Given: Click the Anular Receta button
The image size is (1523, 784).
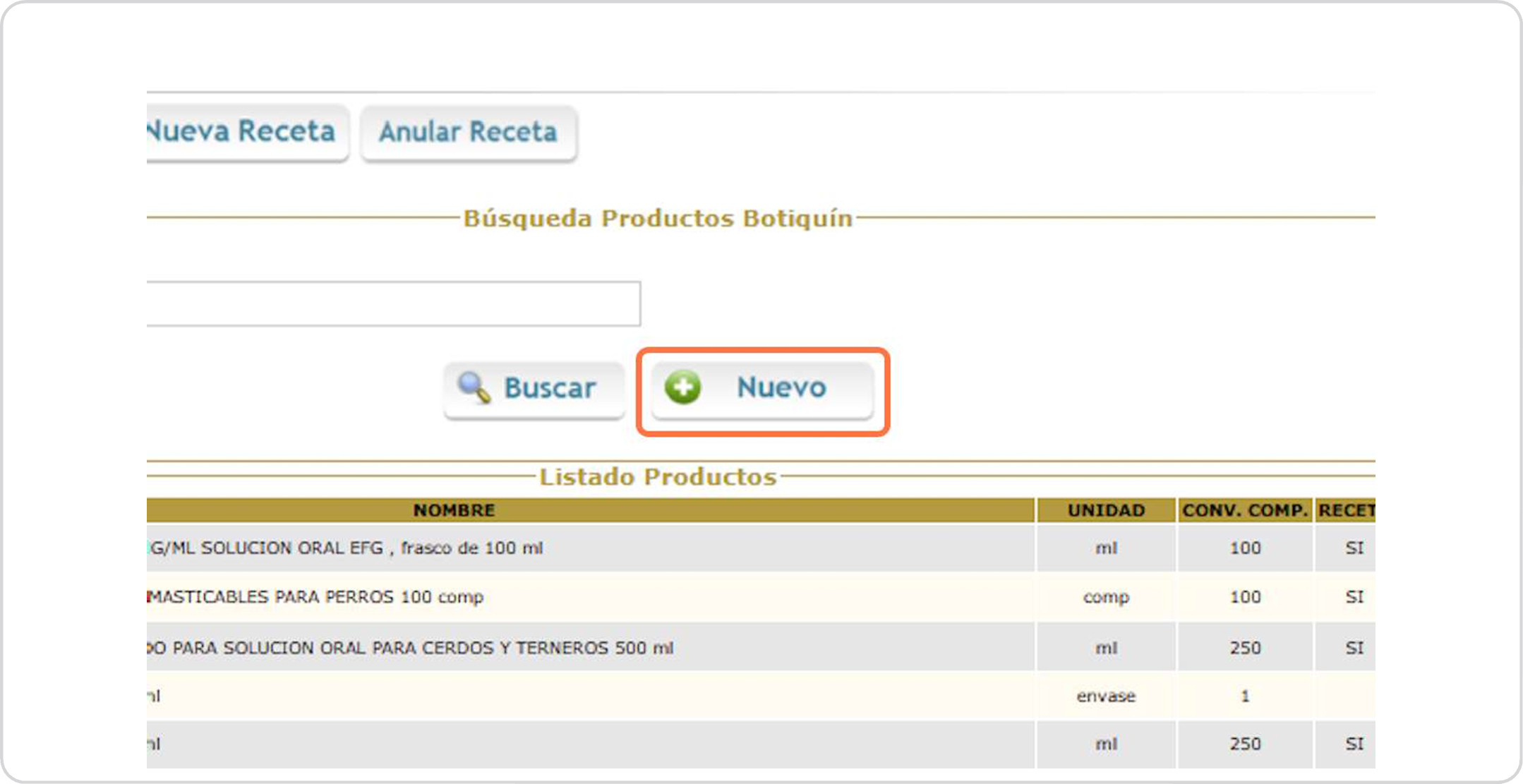Looking at the screenshot, I should 469,133.
